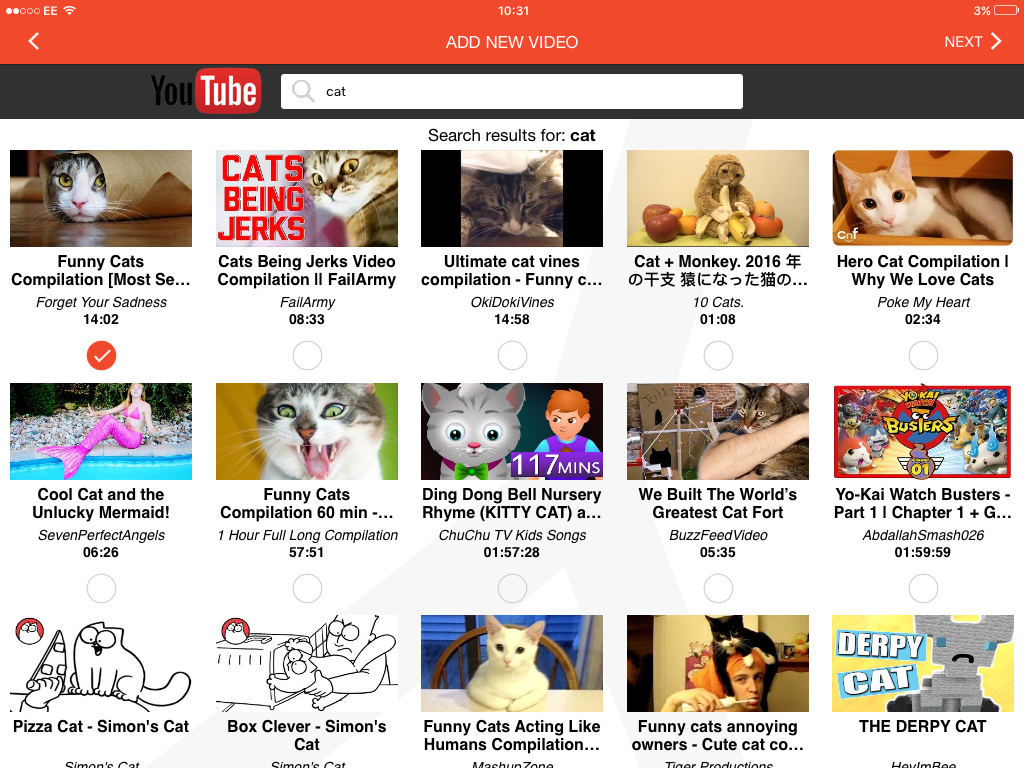Select Hero Cat Compilation video circle

pos(923,356)
